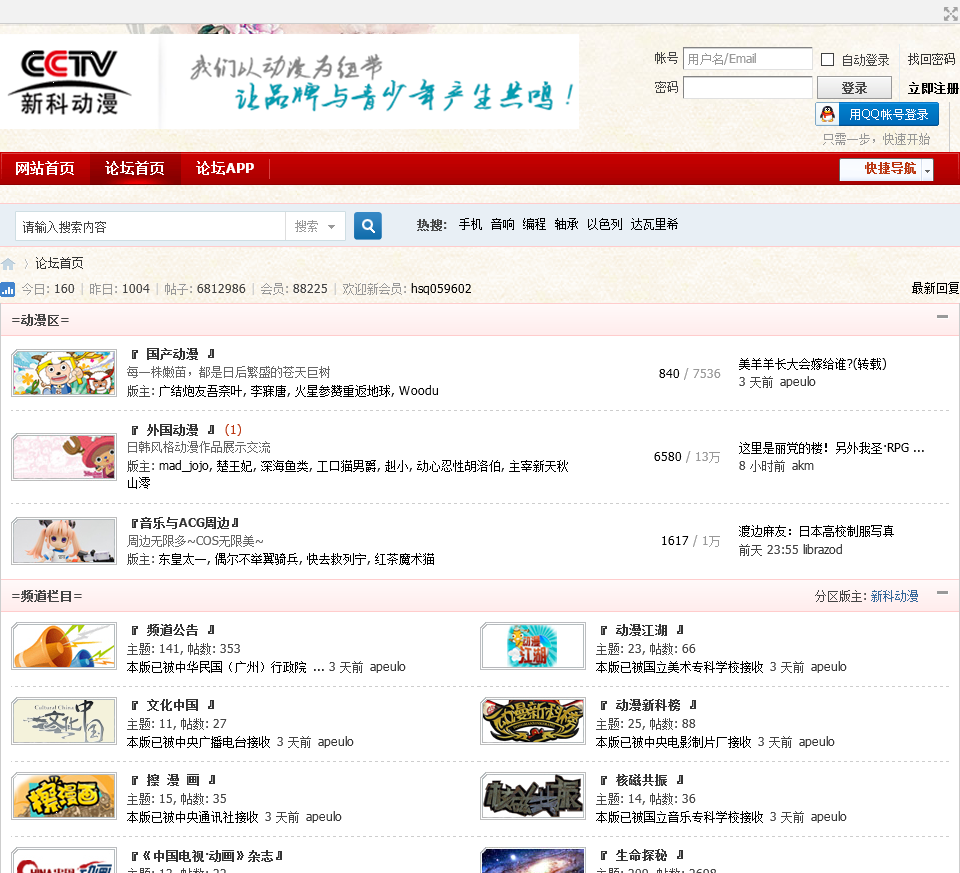This screenshot has height=873, width=960.
Task: Click hot search term 音响
Action: click(503, 225)
